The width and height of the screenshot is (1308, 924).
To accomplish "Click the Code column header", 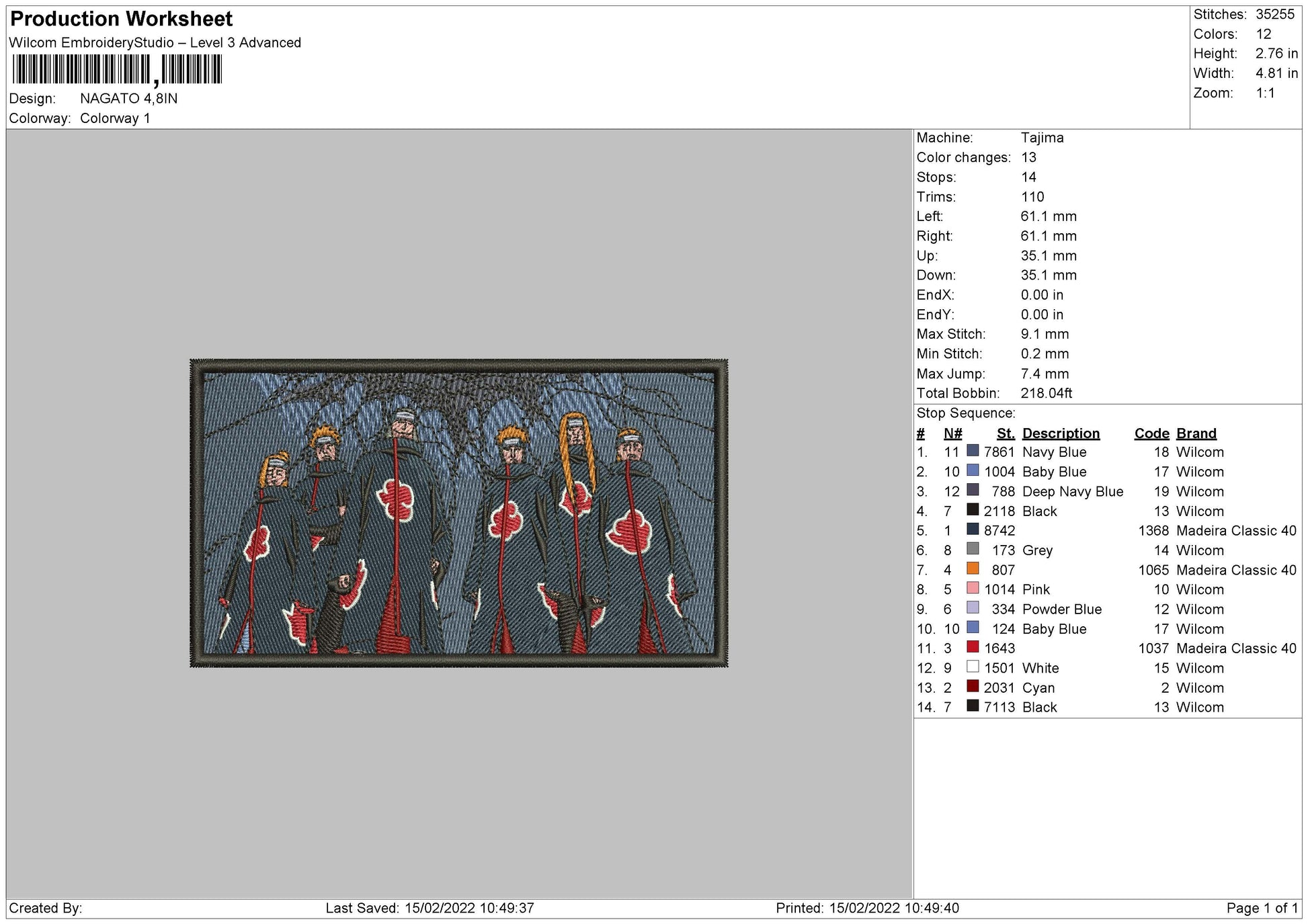I will (x=1151, y=433).
